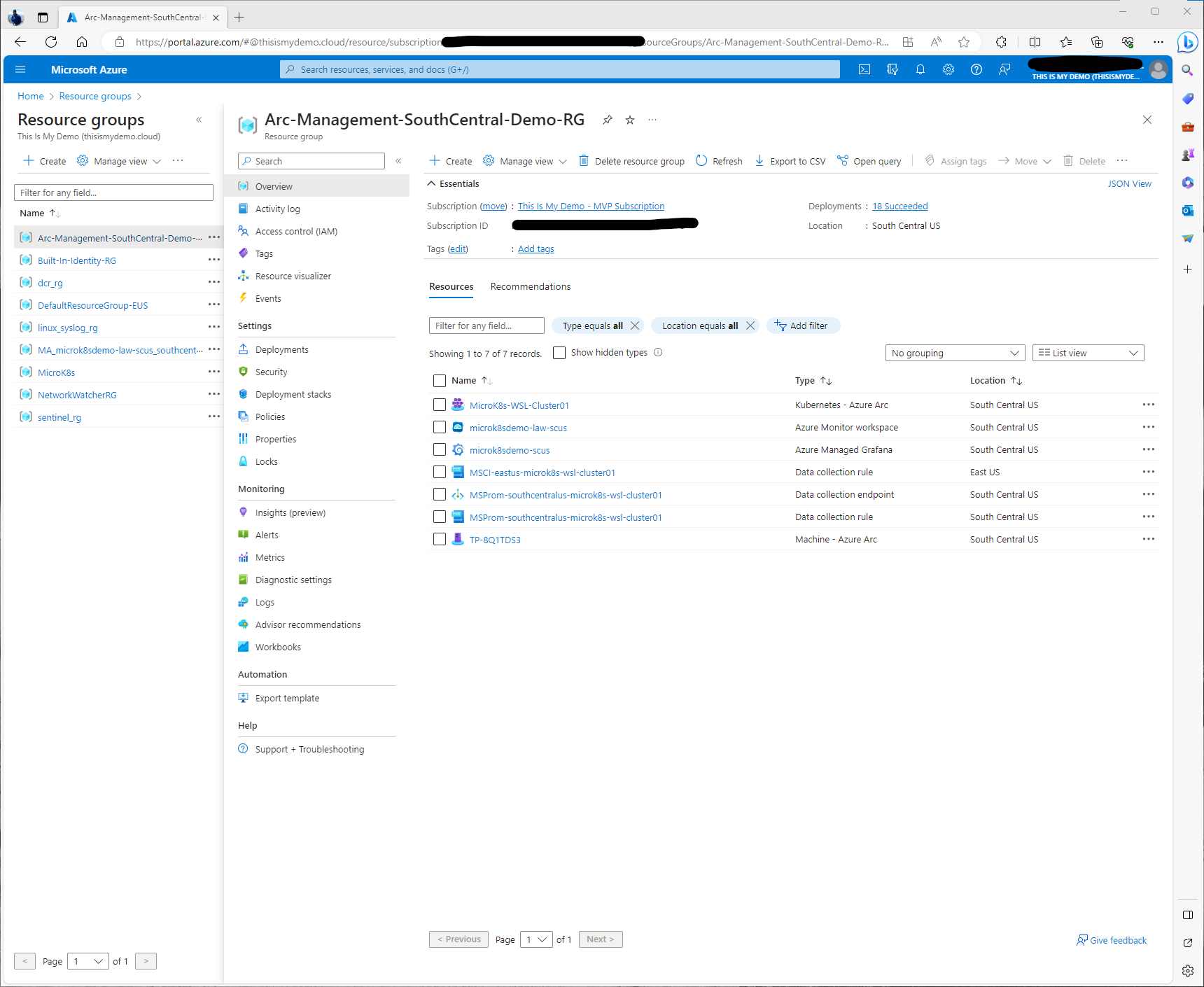Open the 18 Succeeded deployments link
This screenshot has height=987, width=1204.
click(899, 206)
